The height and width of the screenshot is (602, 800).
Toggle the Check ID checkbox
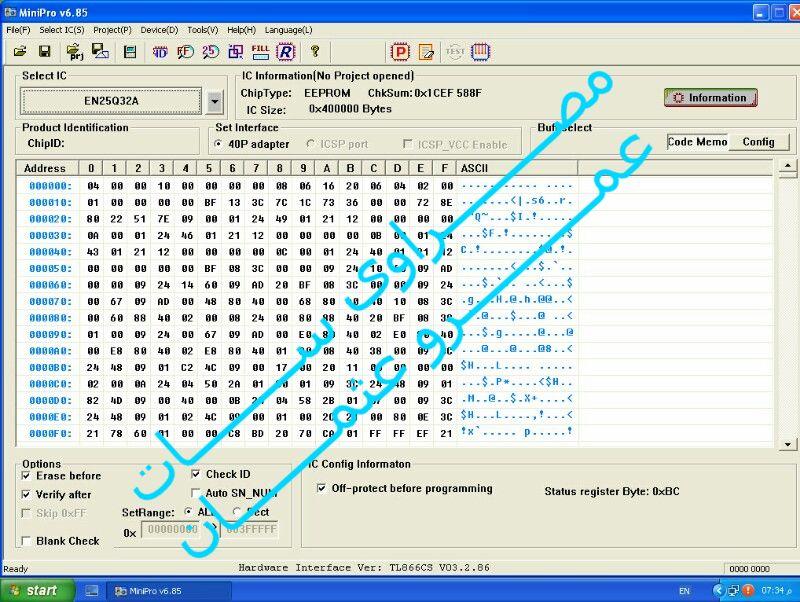(x=195, y=474)
